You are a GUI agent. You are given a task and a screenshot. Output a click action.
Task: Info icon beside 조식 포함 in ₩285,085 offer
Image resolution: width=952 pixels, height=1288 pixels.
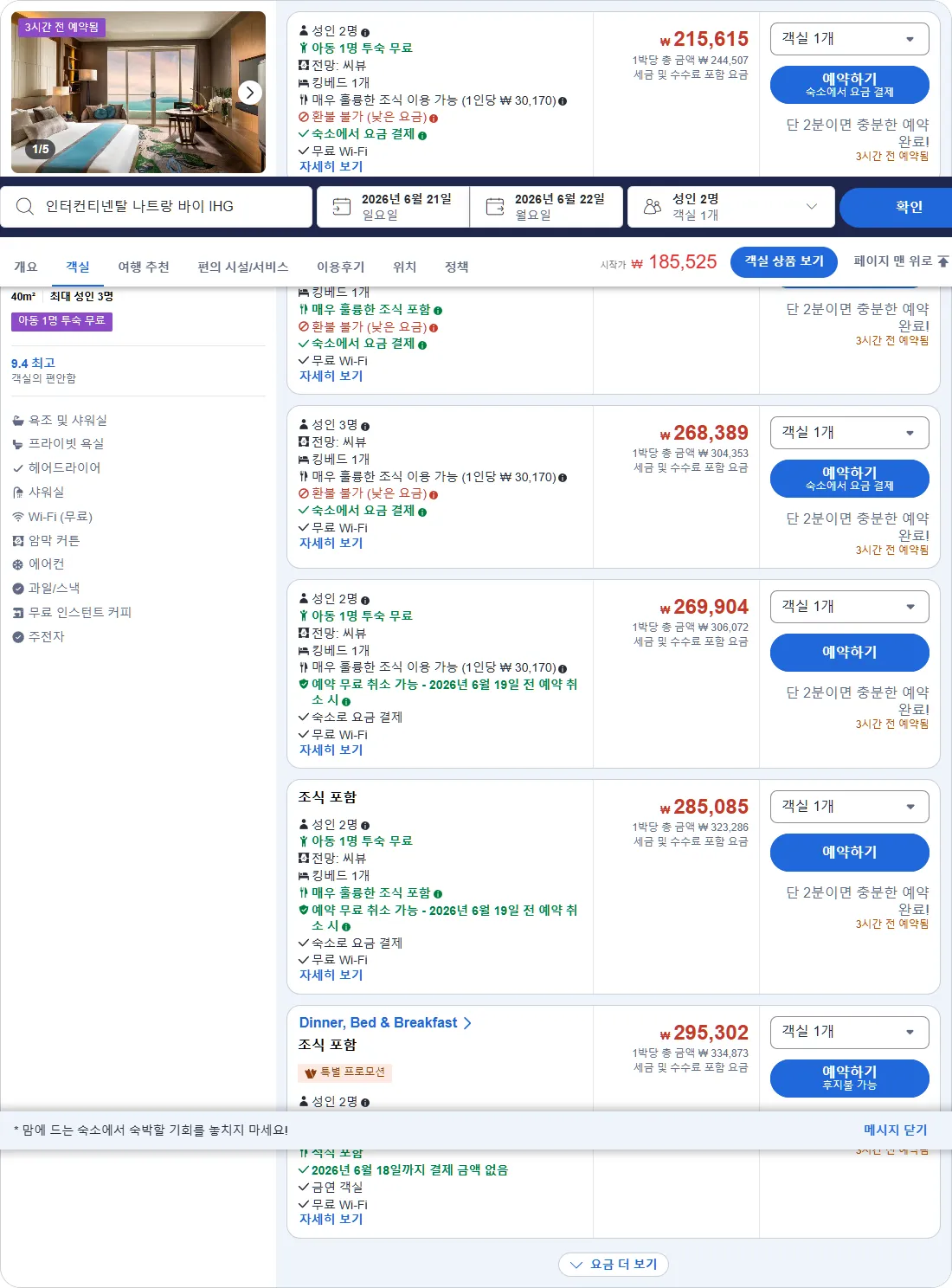coord(438,894)
